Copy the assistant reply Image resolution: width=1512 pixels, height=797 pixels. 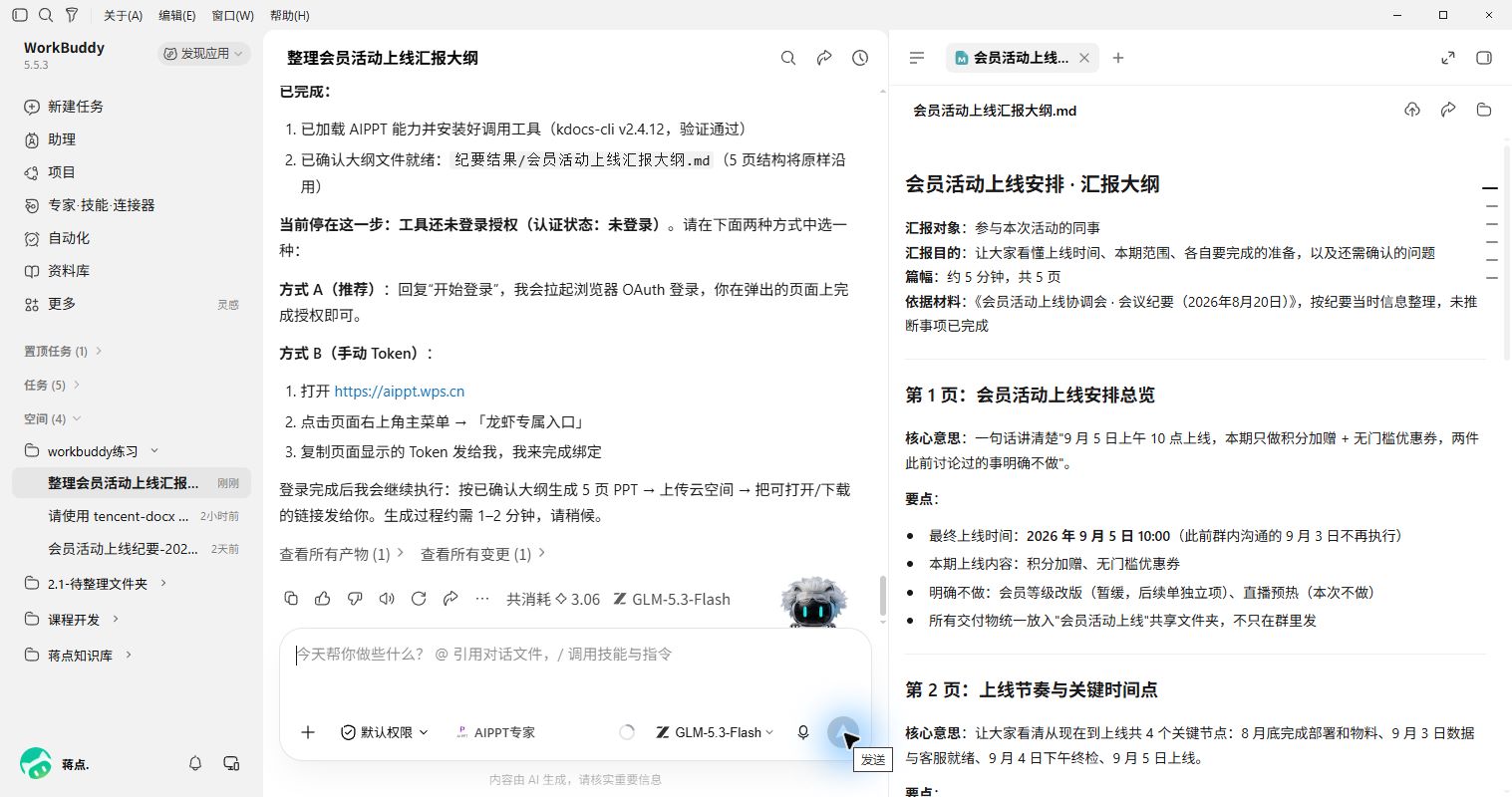pos(291,598)
